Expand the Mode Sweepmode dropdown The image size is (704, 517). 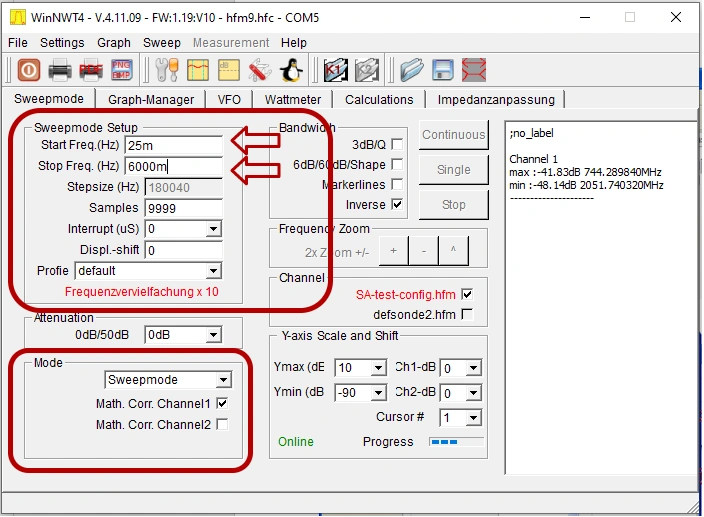coord(223,380)
